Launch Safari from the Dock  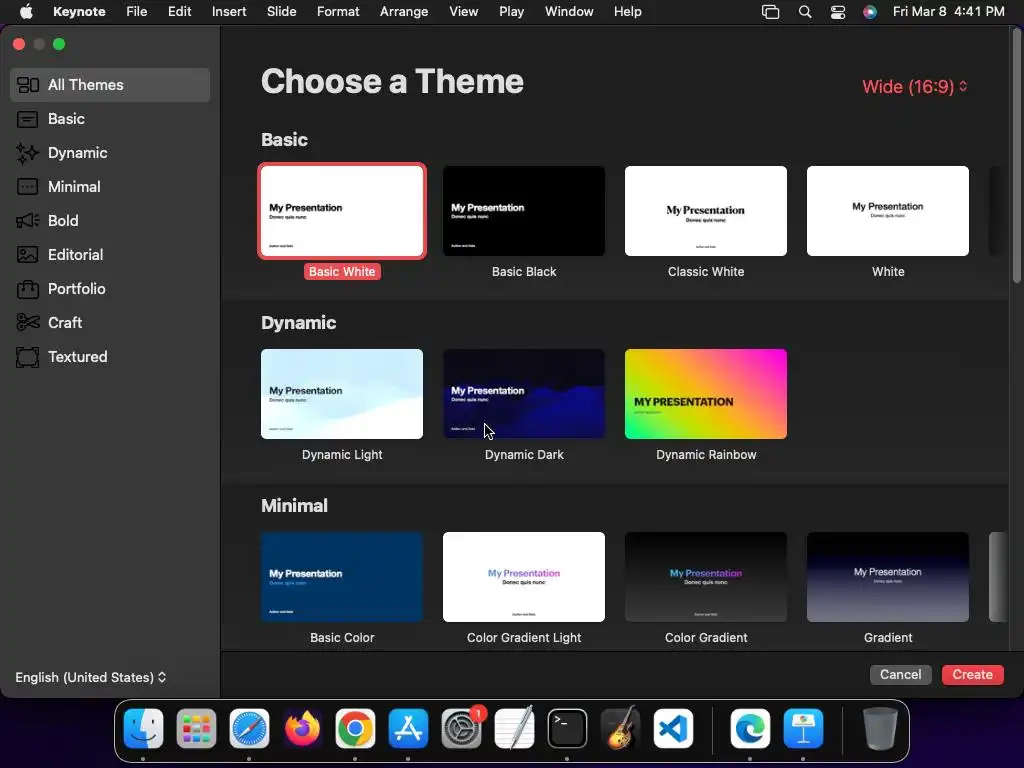pyautogui.click(x=249, y=728)
